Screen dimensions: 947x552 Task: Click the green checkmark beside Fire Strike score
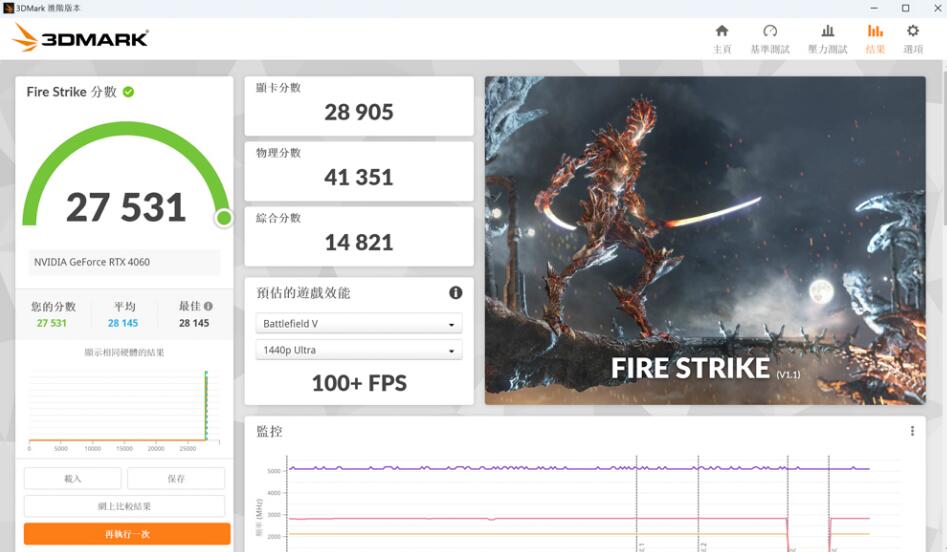(128, 92)
